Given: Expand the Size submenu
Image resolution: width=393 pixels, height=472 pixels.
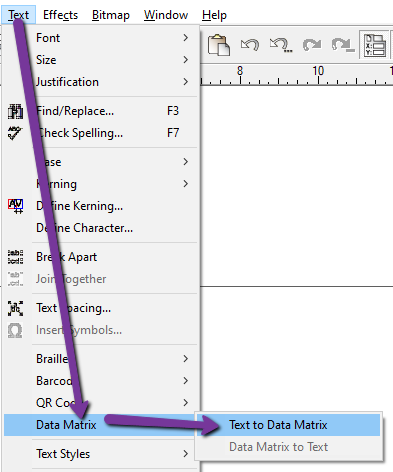Looking at the screenshot, I should [x=102, y=60].
